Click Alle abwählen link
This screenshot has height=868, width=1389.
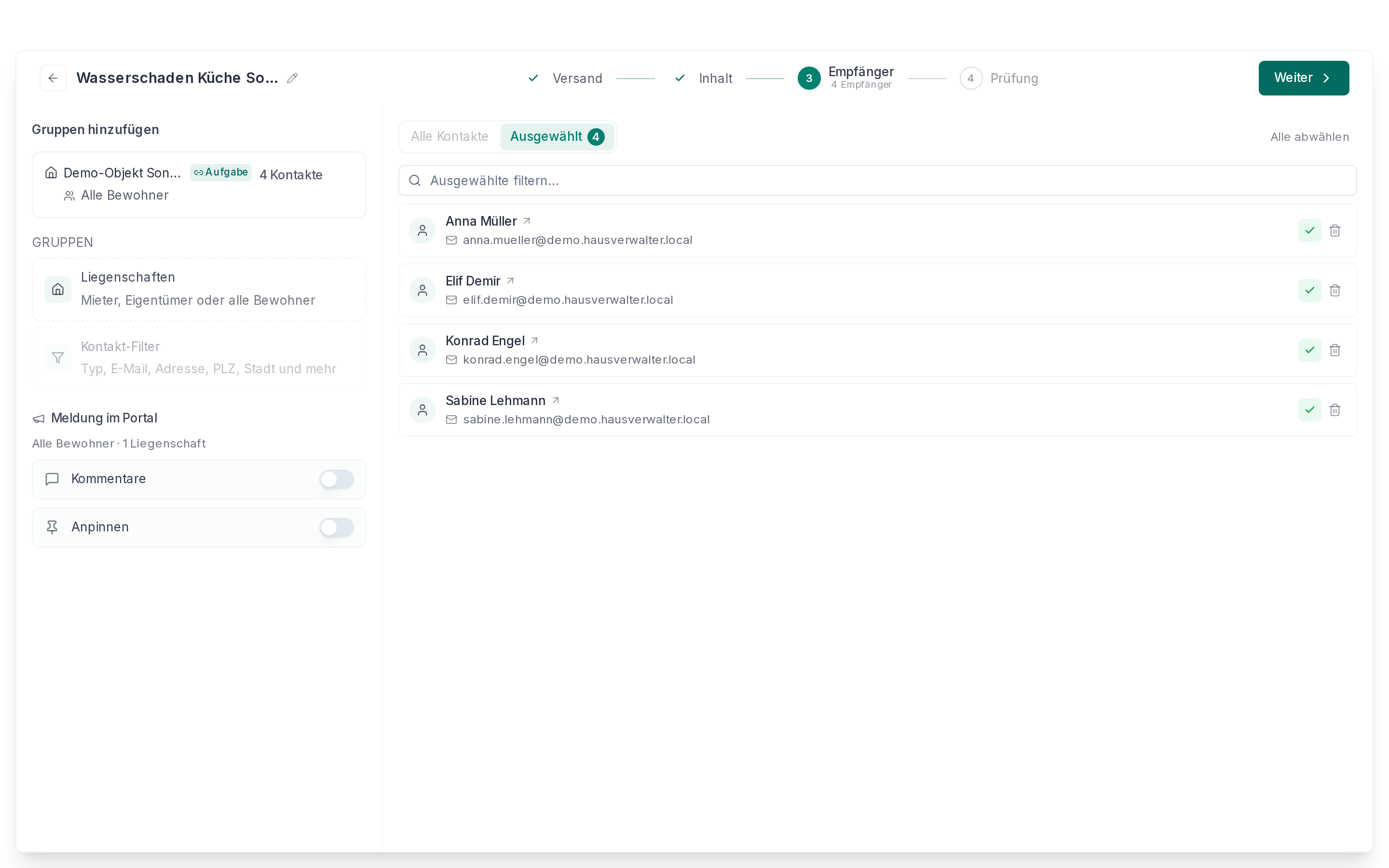pos(1309,136)
